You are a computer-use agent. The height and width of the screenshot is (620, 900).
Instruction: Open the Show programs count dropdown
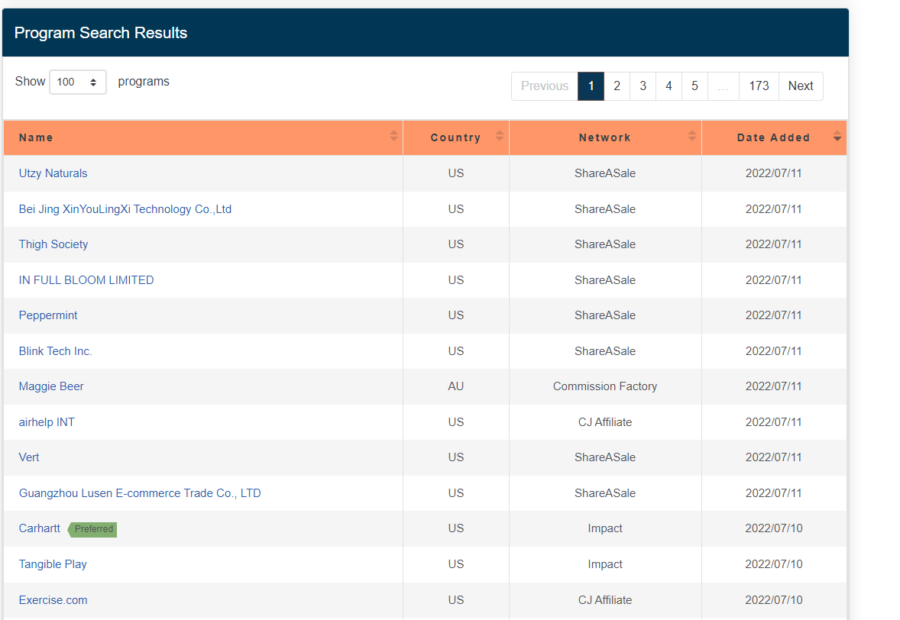[78, 83]
